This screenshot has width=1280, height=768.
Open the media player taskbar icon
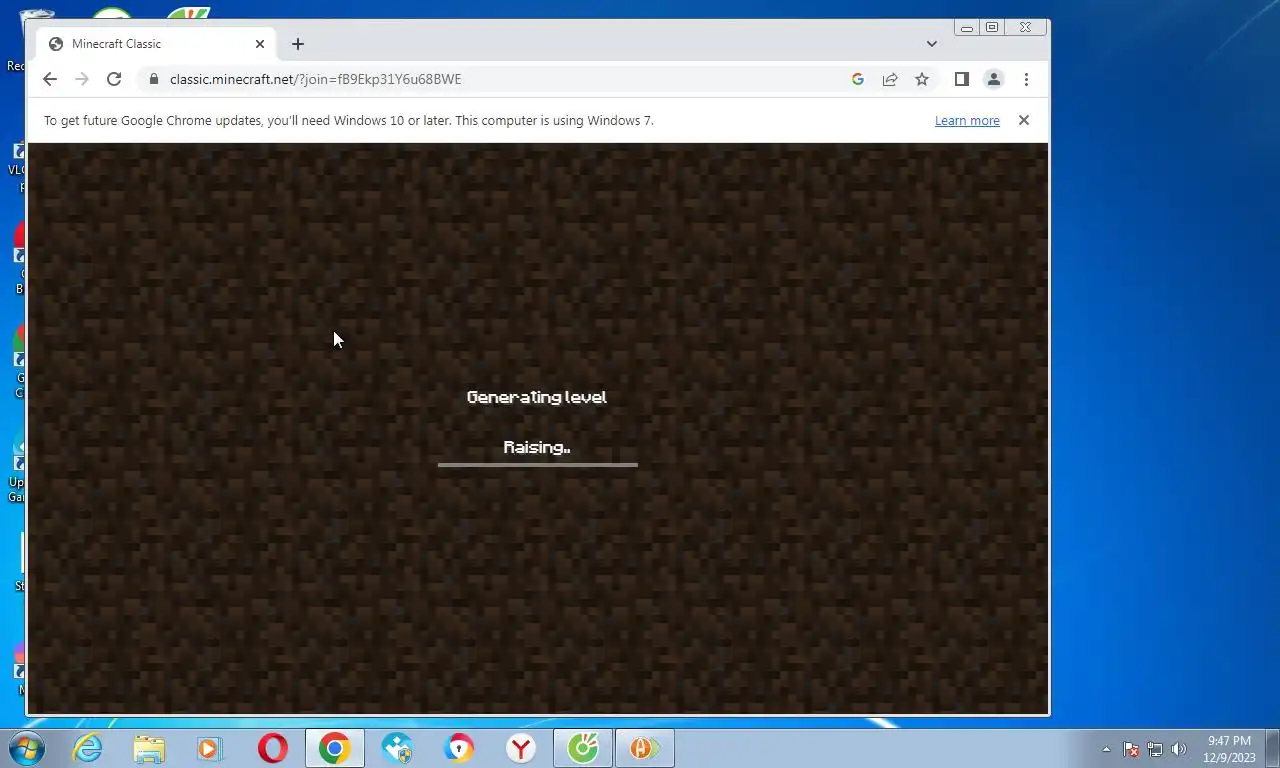point(210,748)
